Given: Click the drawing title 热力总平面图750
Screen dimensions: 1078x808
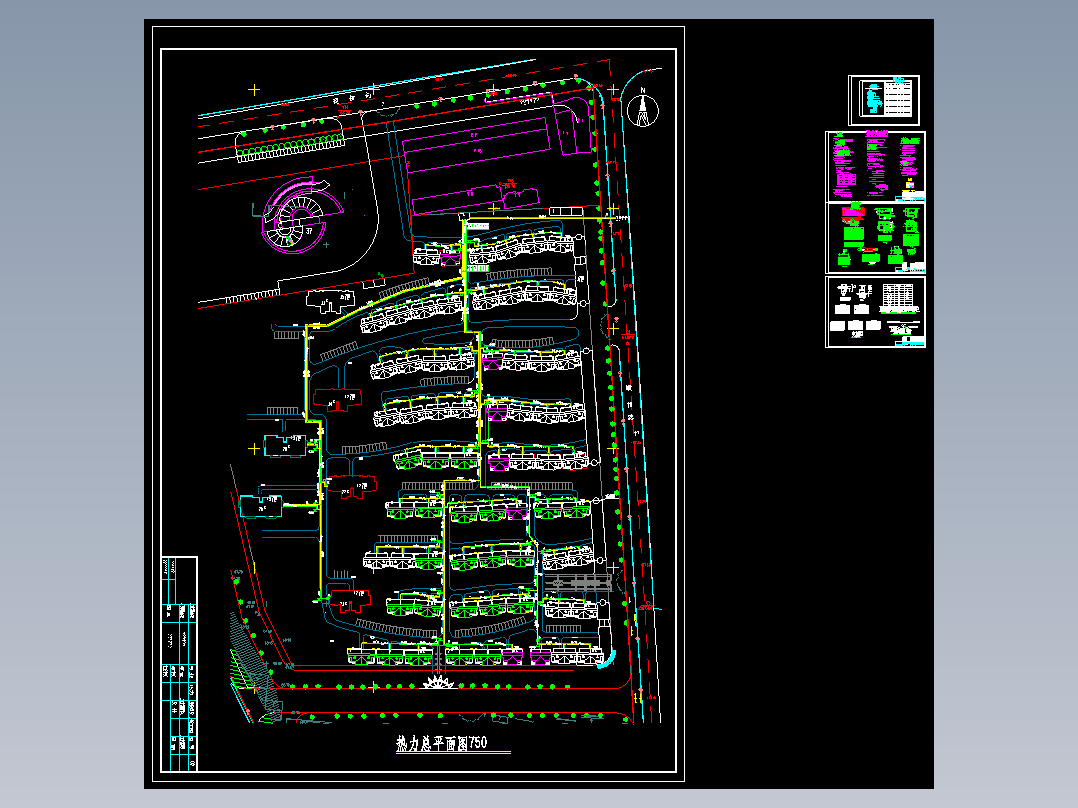Looking at the screenshot, I should 442,743.
